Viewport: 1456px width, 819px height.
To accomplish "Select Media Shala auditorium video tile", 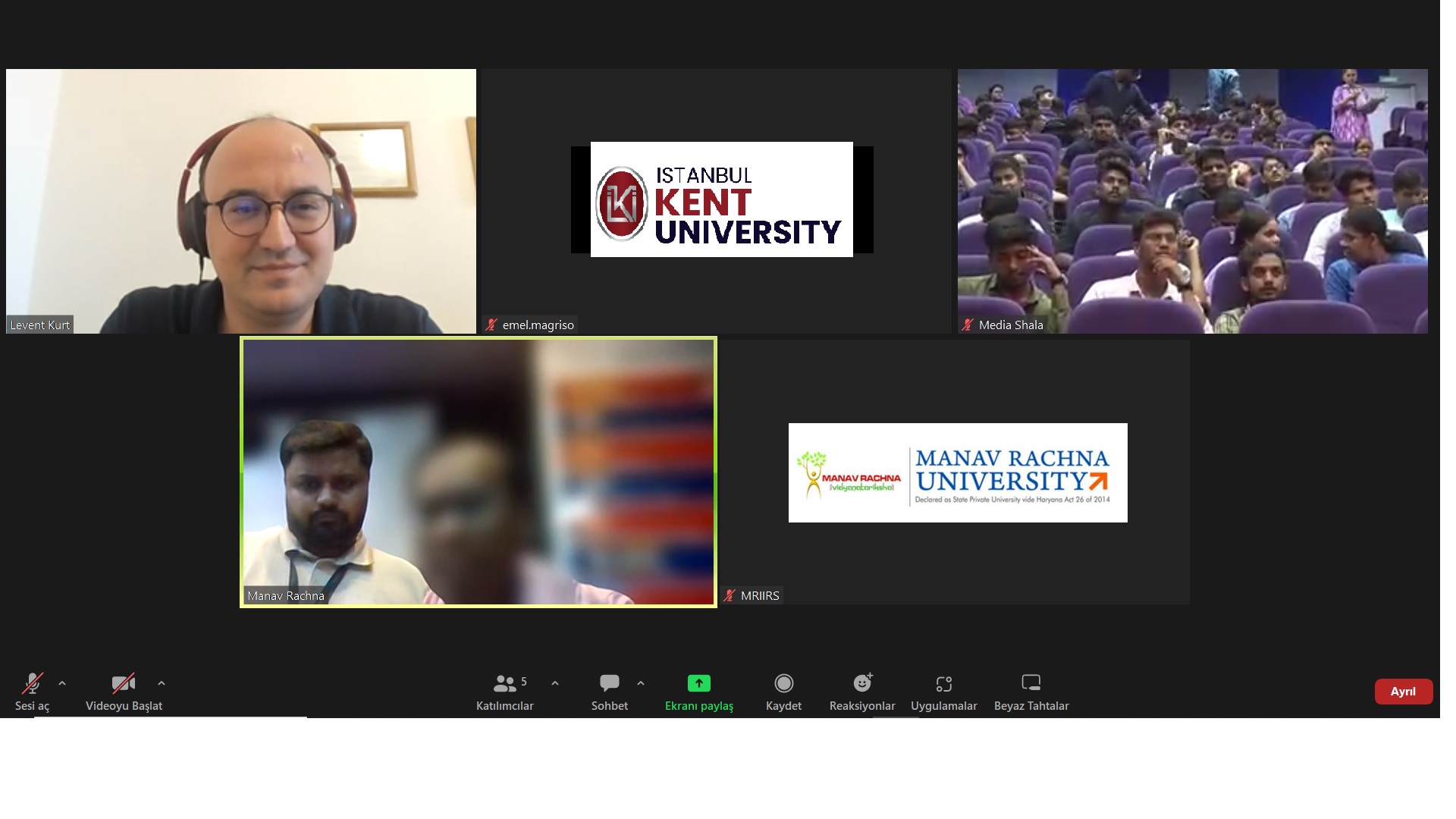I will pos(1192,201).
